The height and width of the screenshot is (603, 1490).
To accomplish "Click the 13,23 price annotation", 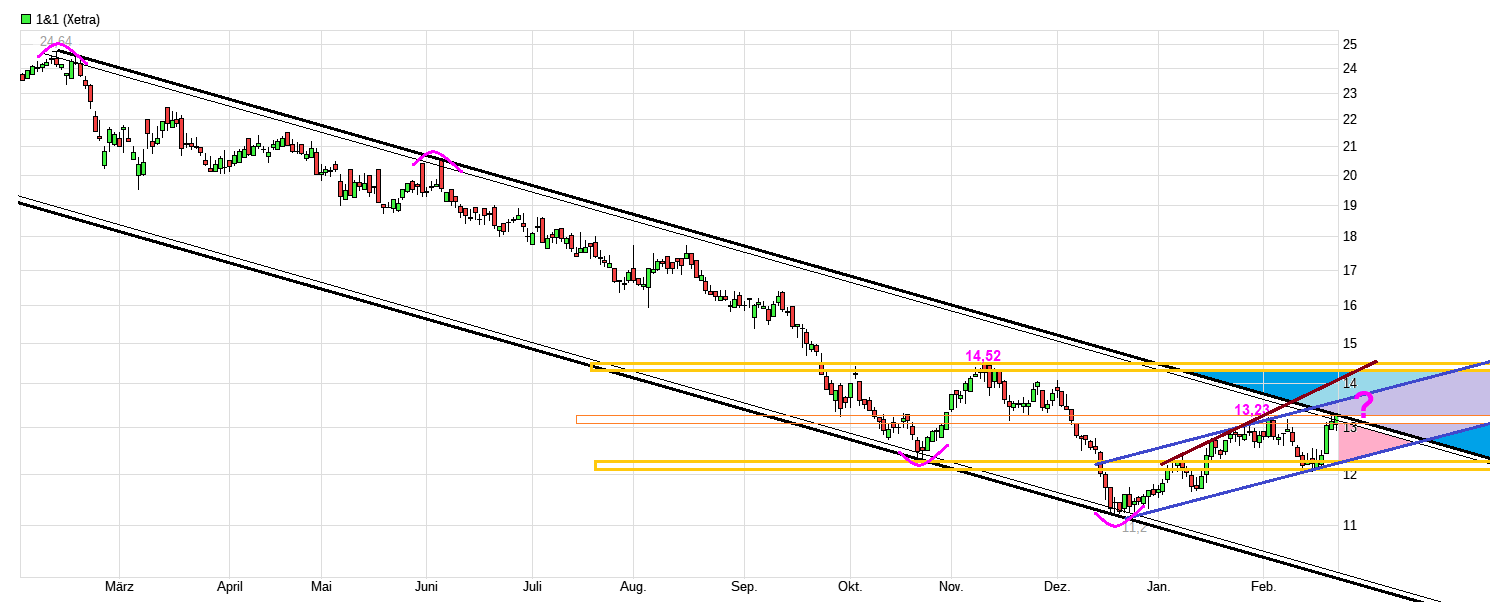I will (1252, 410).
